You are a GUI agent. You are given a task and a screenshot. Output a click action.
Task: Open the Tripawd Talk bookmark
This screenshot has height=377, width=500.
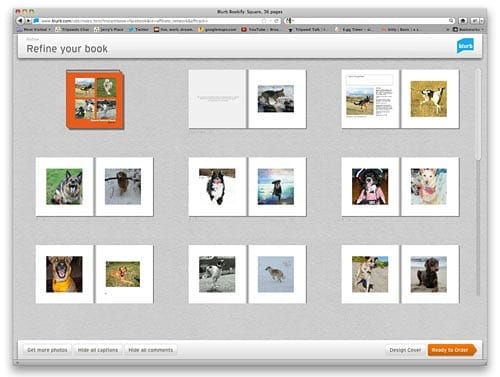coord(307,29)
